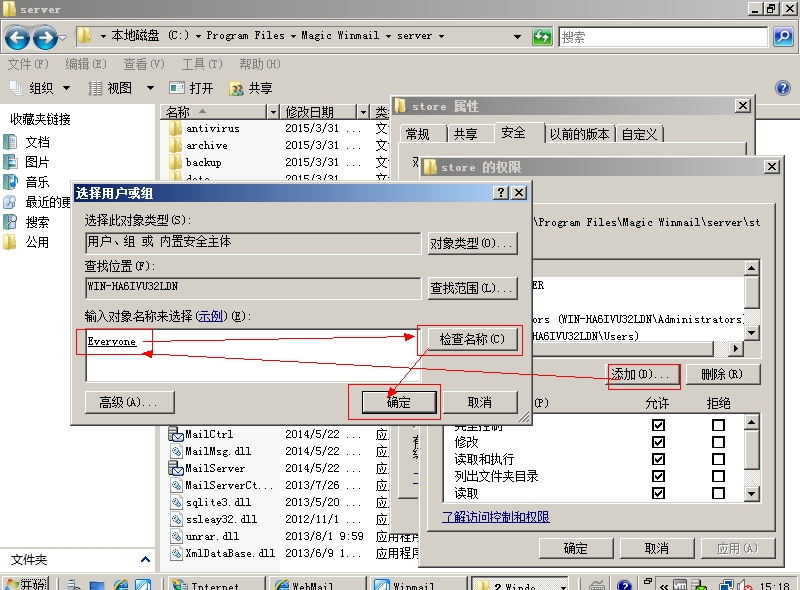Toggle Deny checkbox for 列出文件夹目录
This screenshot has width=800, height=590.
pos(718,476)
